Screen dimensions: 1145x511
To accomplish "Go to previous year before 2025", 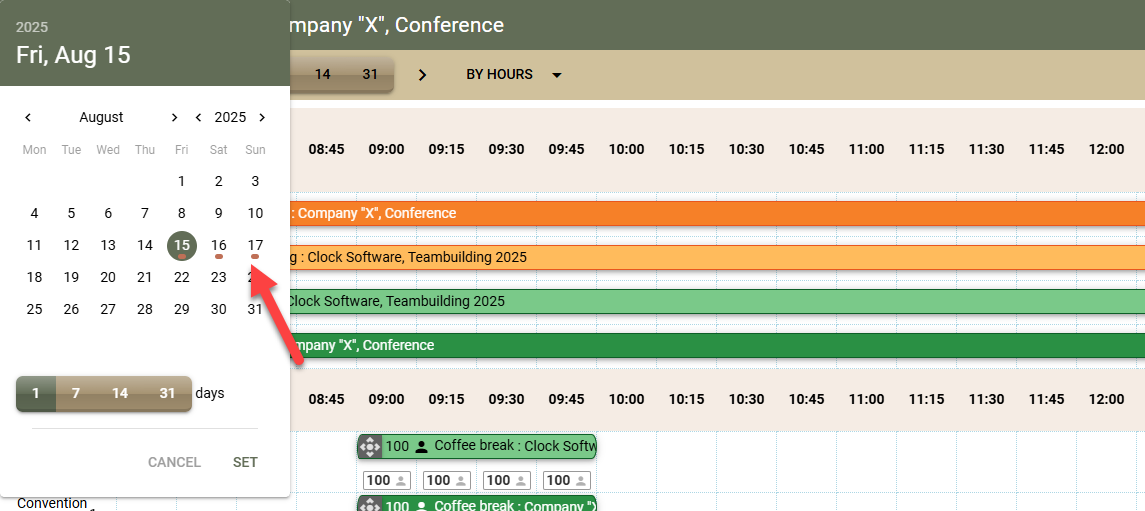I will pyautogui.click(x=198, y=118).
